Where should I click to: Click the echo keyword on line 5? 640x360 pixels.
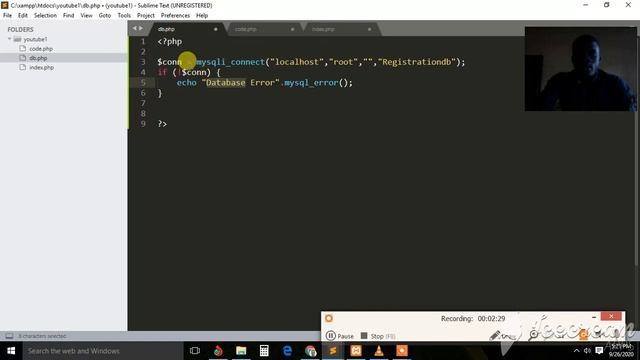187,83
